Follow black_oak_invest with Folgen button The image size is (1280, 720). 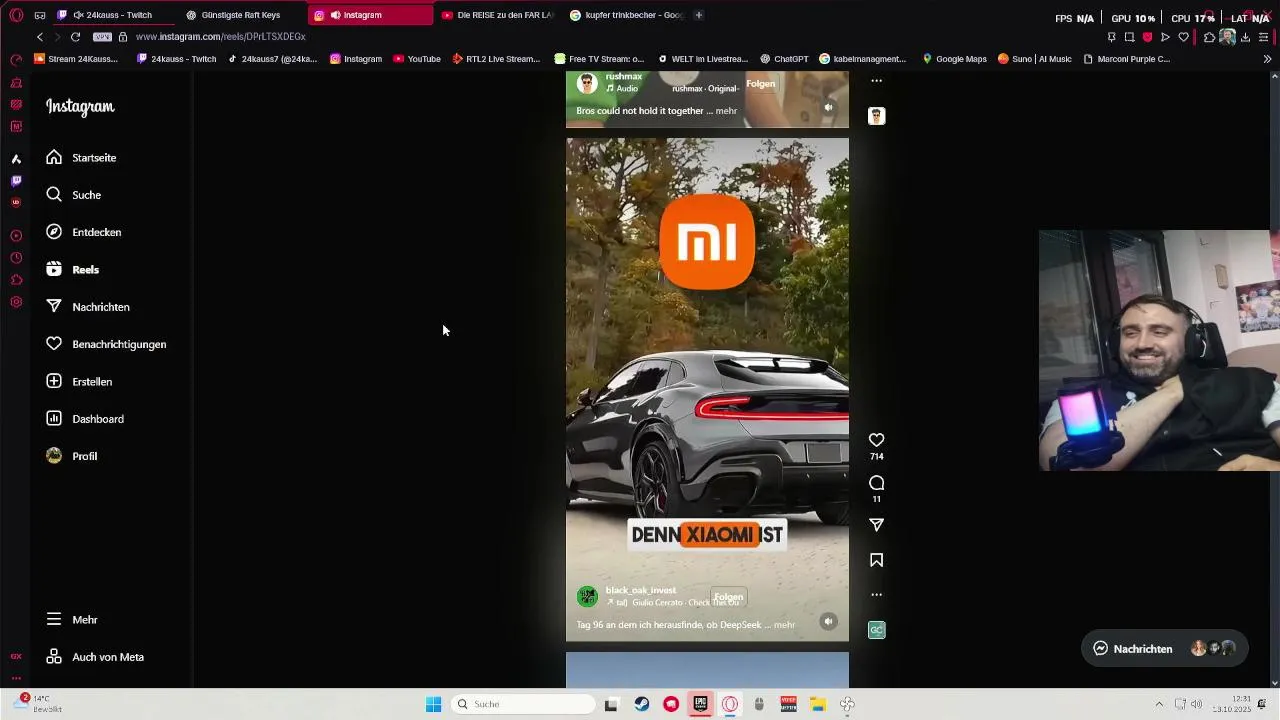[728, 597]
